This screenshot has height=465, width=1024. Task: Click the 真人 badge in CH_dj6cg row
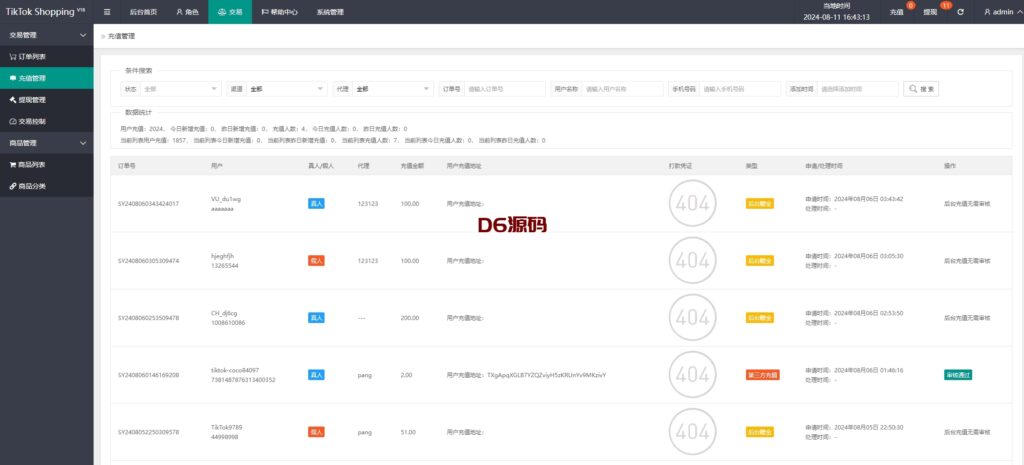pyautogui.click(x=316, y=318)
